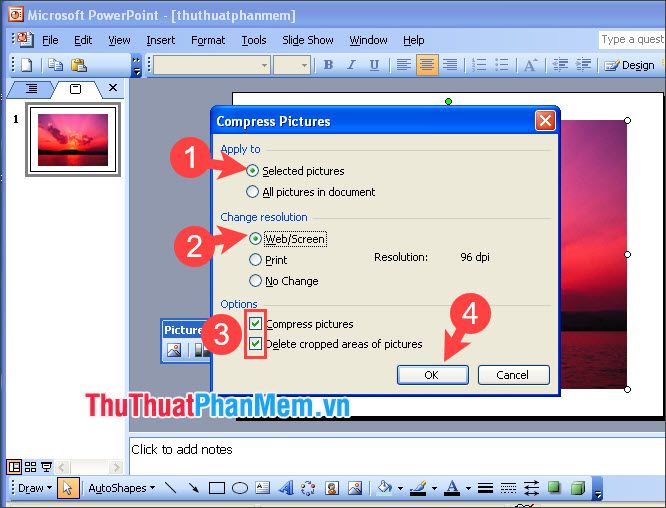Select All pictures in document option
The height and width of the screenshot is (508, 666).
(x=252, y=192)
